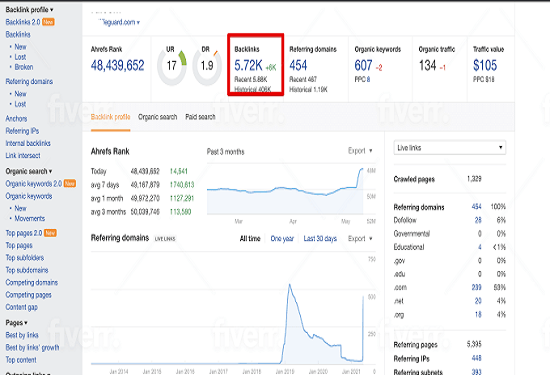Open Referring IPs sidebar link
Image resolution: width=550 pixels, height=375 pixels.
[22, 131]
